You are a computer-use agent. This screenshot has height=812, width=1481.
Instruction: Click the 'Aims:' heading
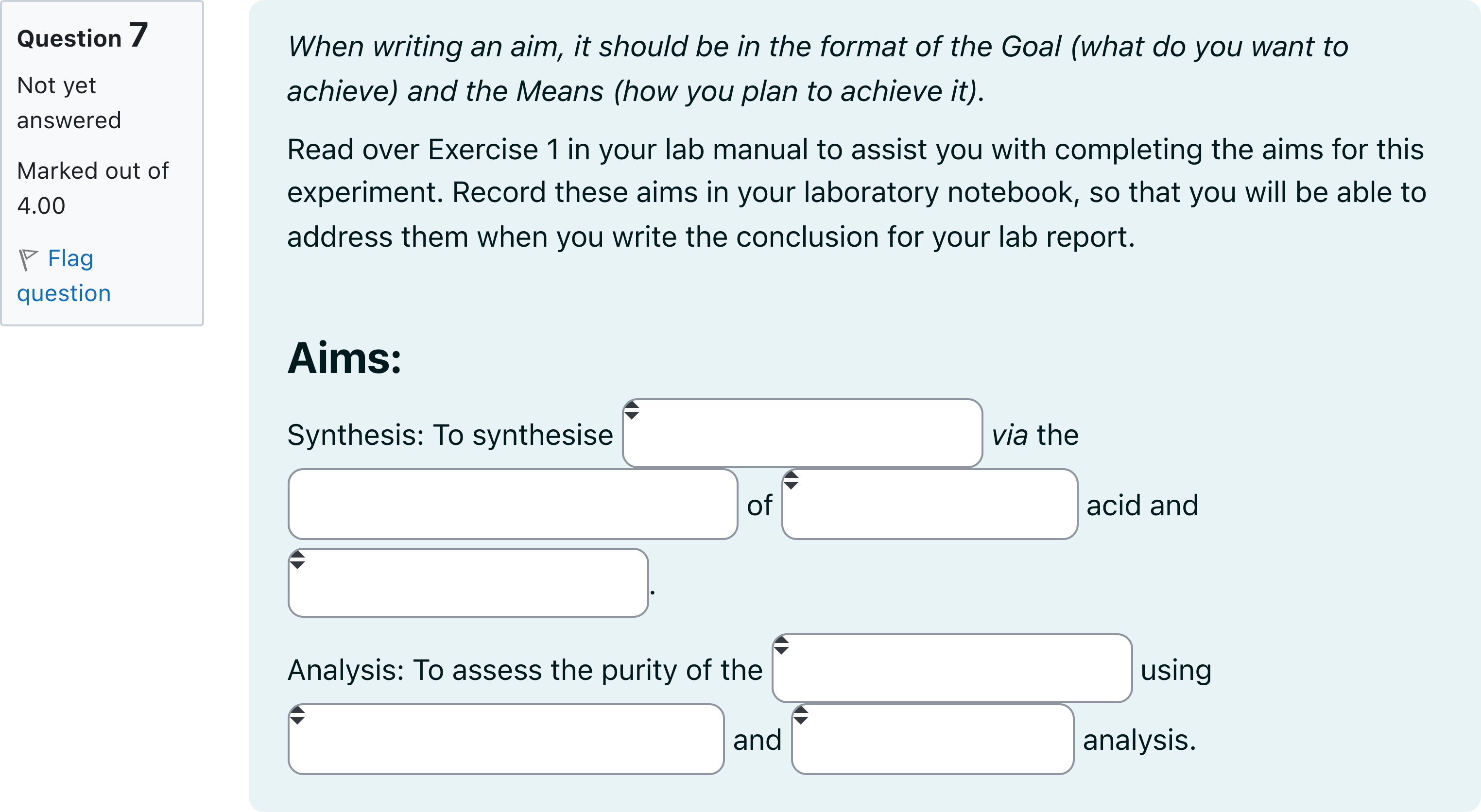[344, 358]
